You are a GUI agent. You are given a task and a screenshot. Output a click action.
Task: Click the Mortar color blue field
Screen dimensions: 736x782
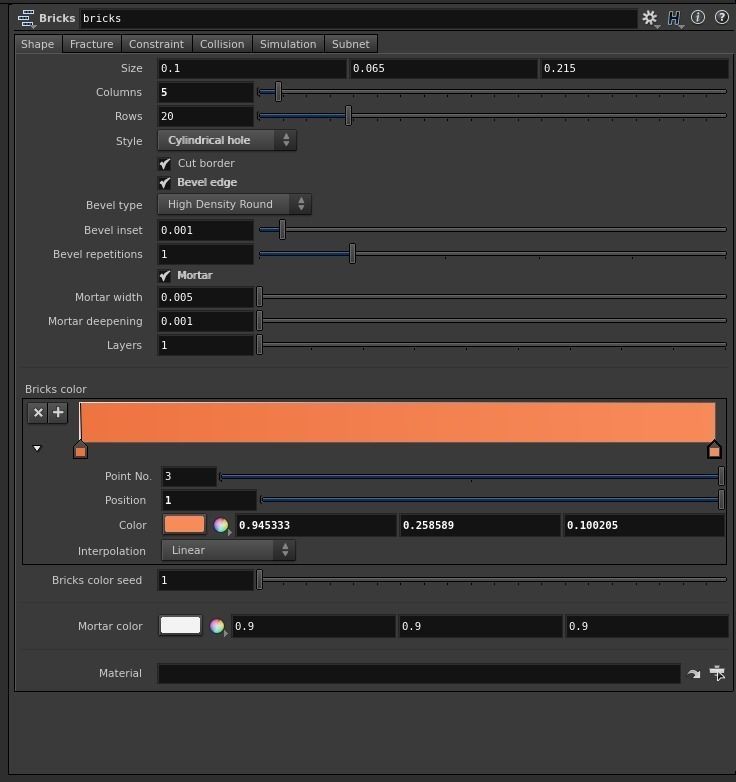pos(647,626)
